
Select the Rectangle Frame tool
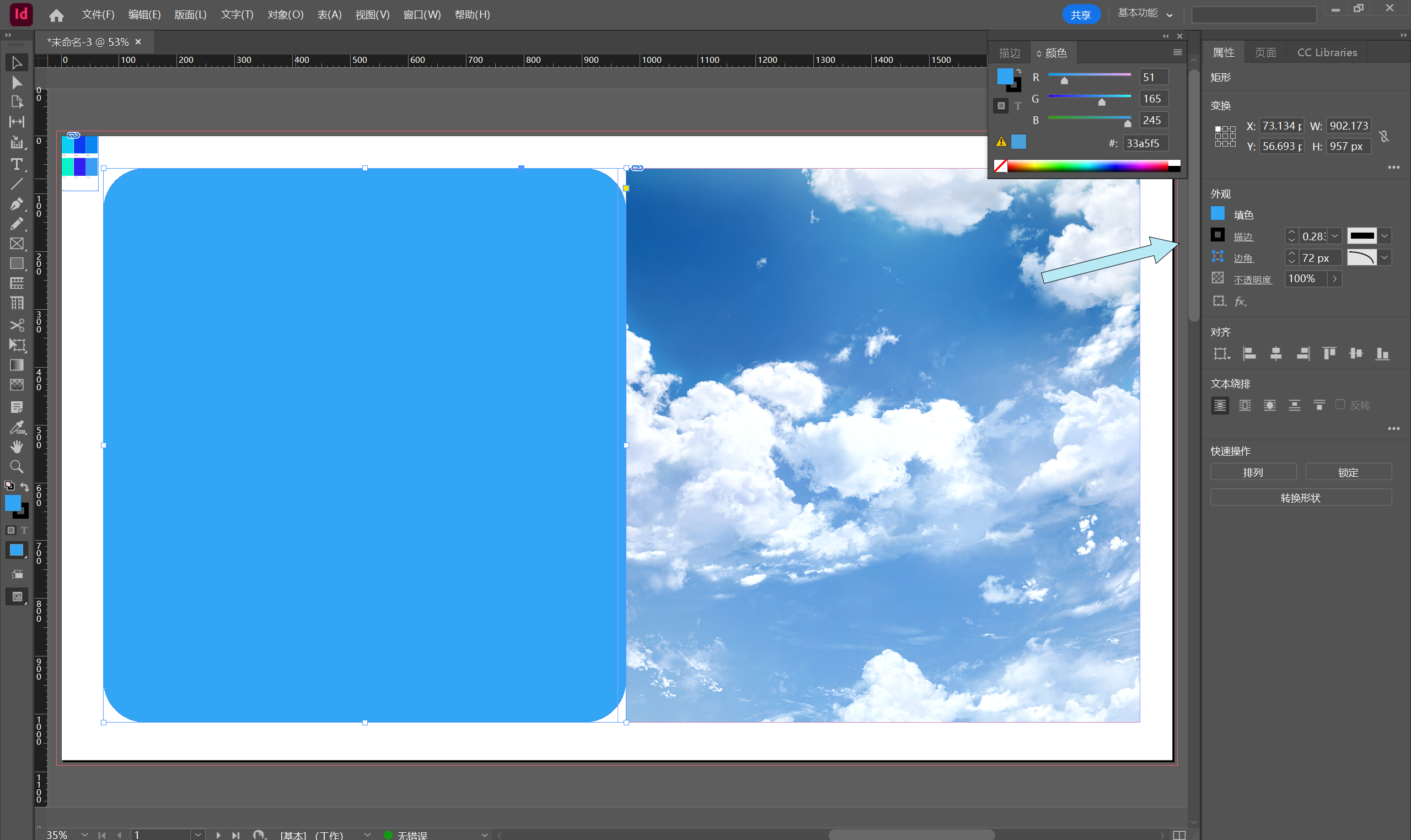(17, 244)
